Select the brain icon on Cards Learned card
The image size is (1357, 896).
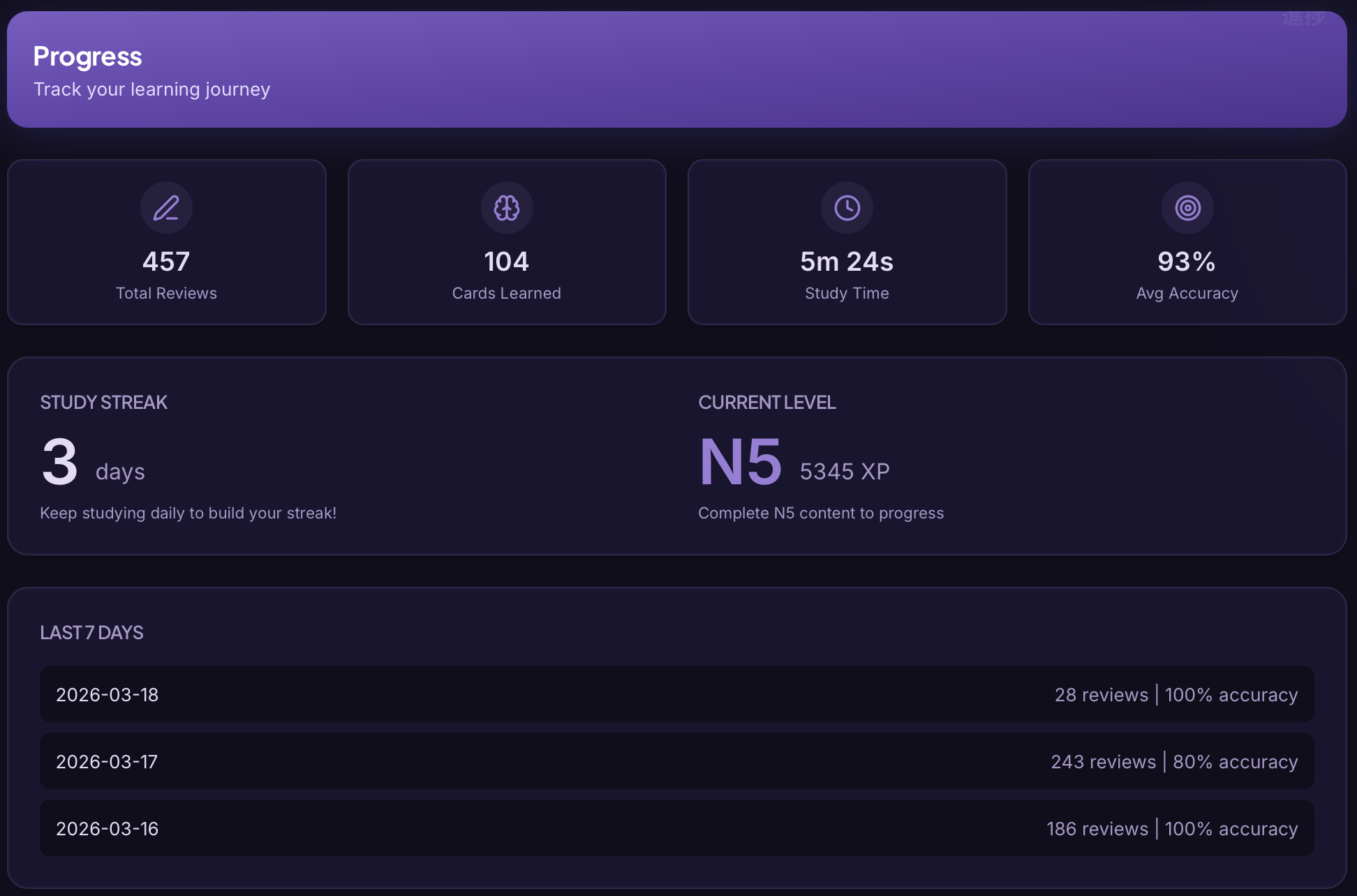pos(507,207)
